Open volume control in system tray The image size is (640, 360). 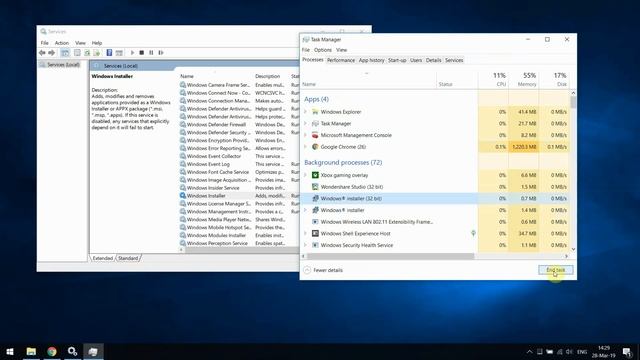click(569, 352)
